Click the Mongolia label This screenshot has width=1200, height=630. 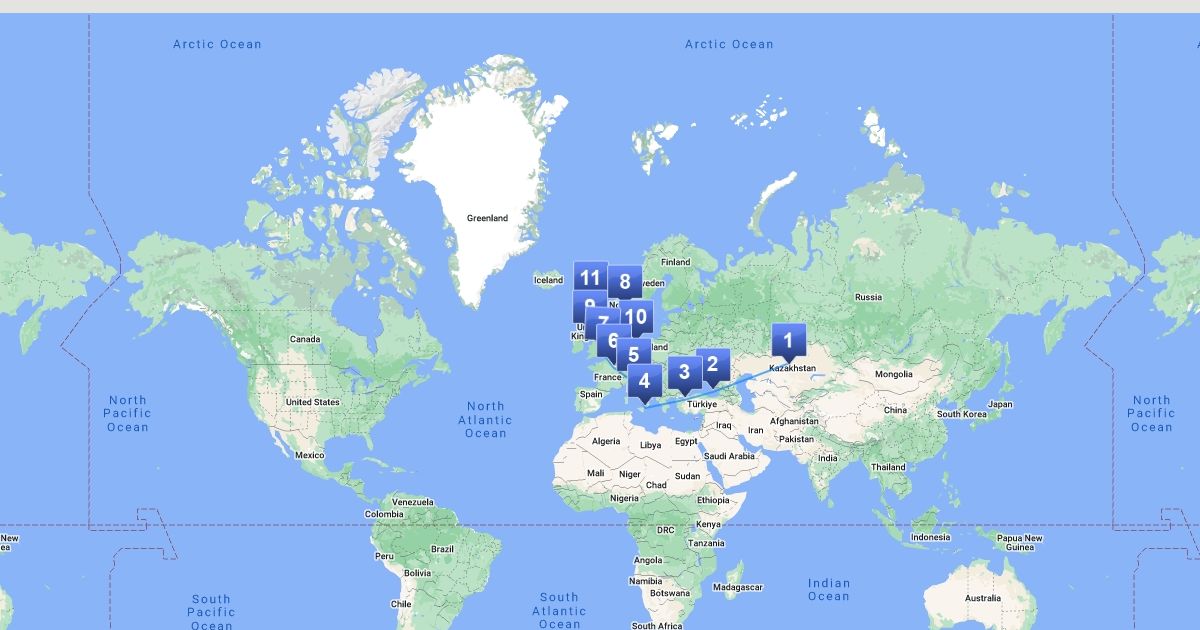pos(894,375)
